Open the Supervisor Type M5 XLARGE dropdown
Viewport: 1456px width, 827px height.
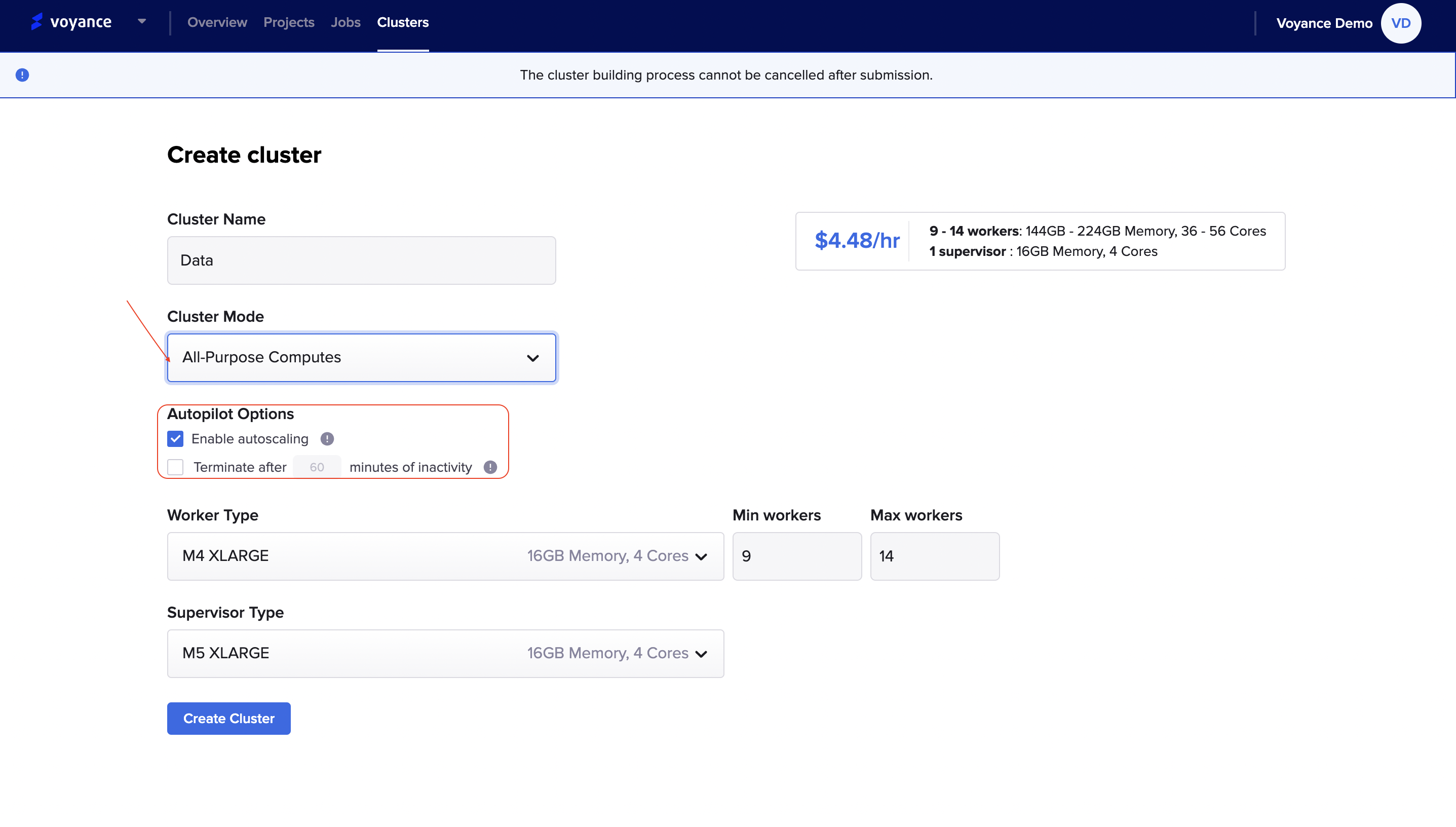(445, 653)
